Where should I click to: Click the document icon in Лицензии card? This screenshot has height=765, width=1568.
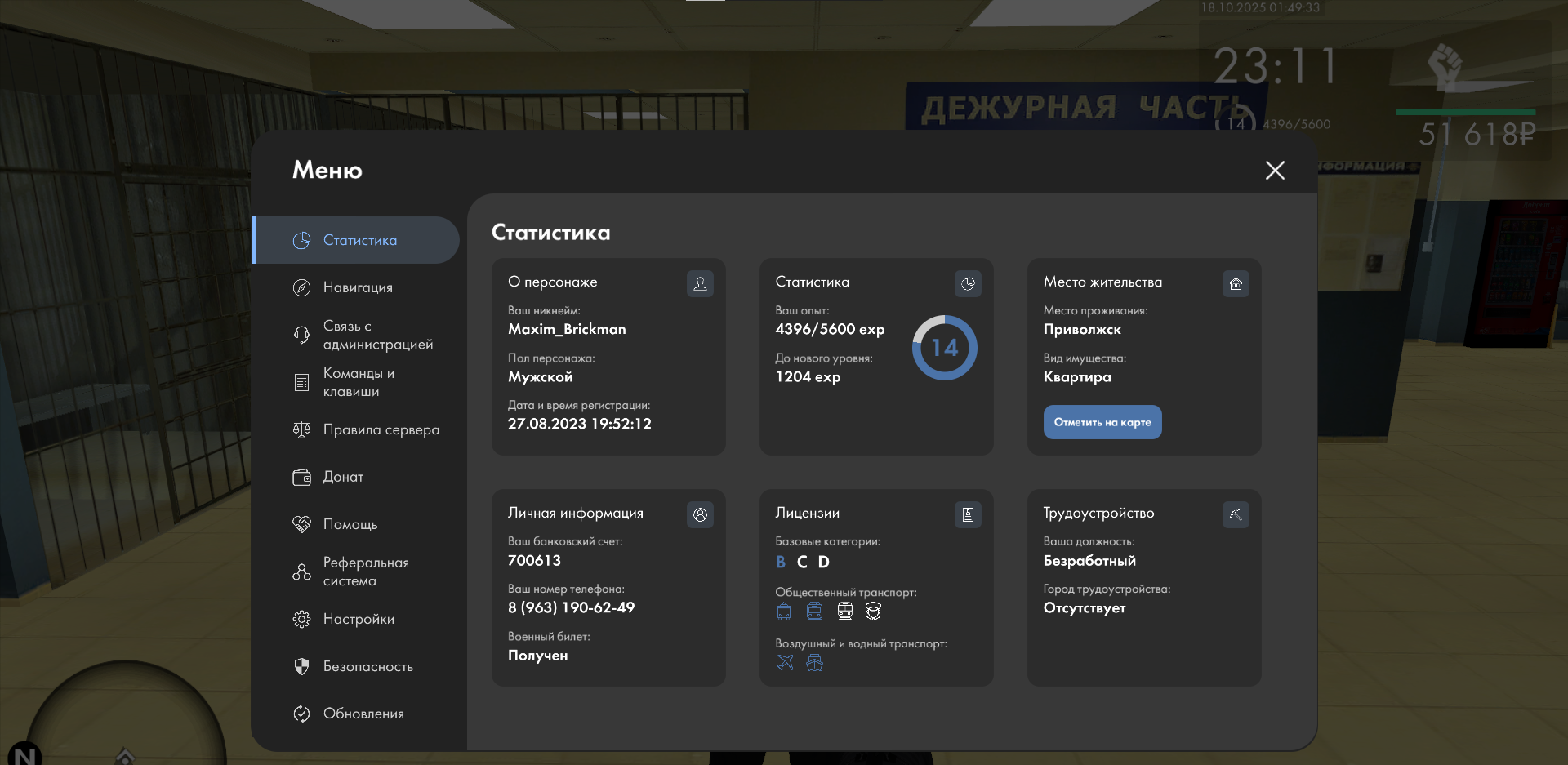968,514
